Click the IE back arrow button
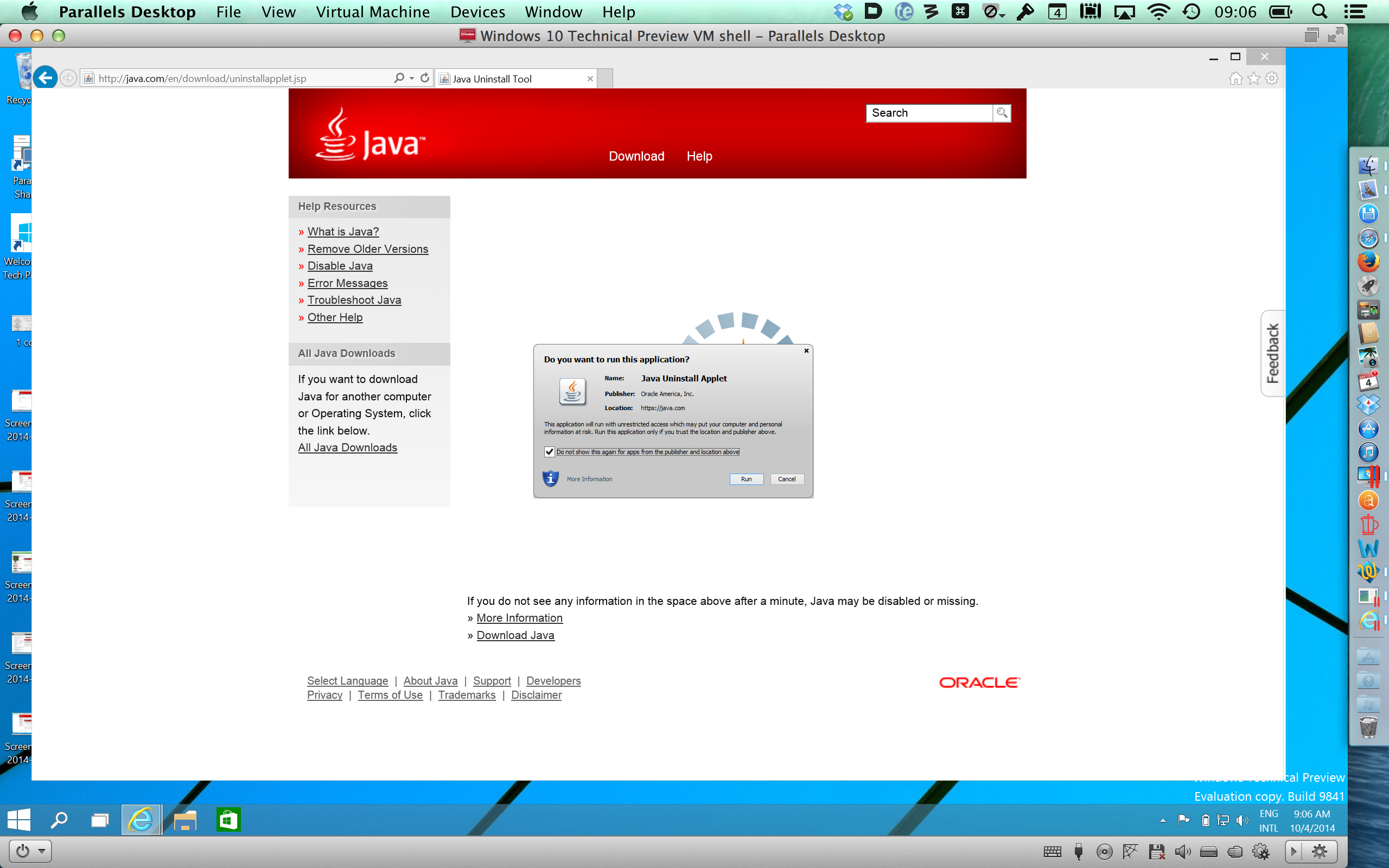This screenshot has width=1389, height=868. coord(46,78)
